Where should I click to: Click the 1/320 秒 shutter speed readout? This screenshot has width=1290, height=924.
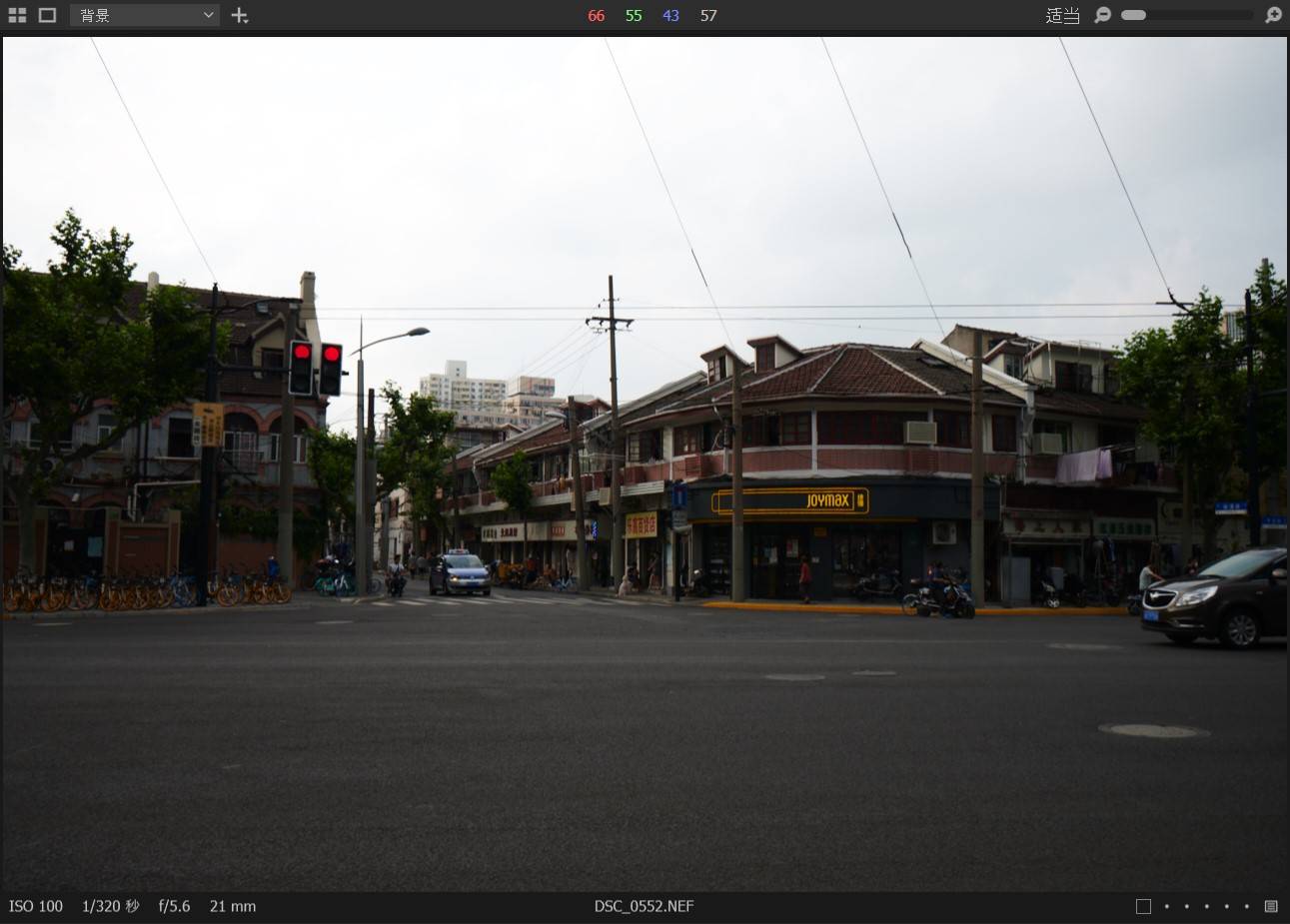click(x=110, y=906)
